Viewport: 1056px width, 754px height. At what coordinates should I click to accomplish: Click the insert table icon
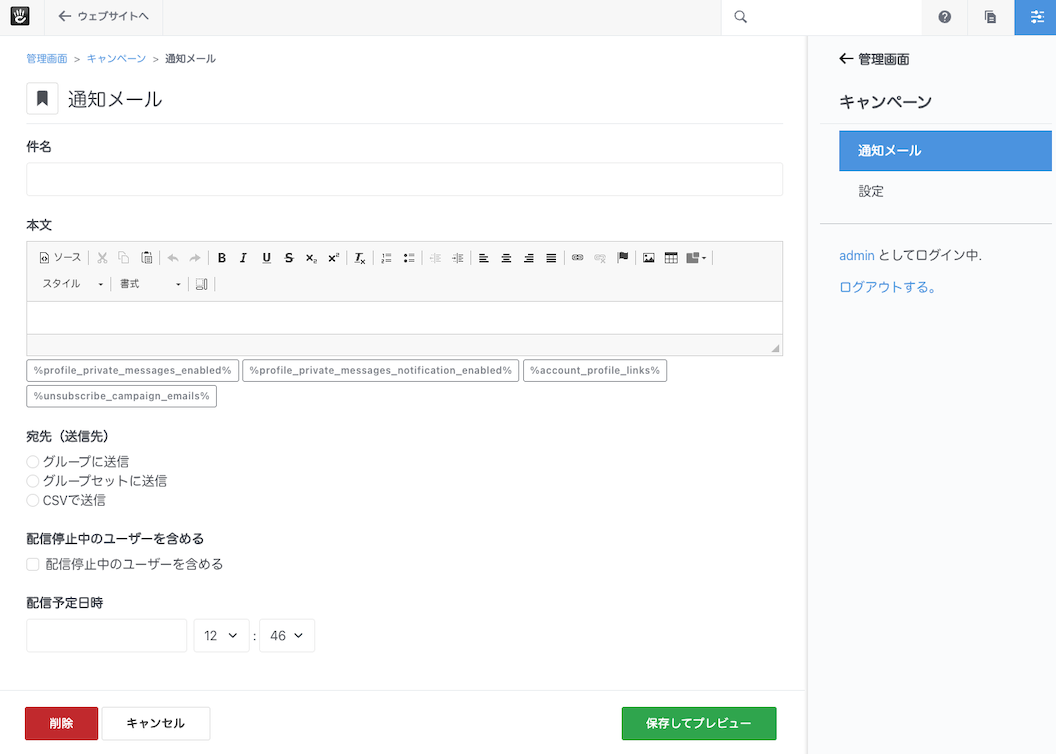671,258
